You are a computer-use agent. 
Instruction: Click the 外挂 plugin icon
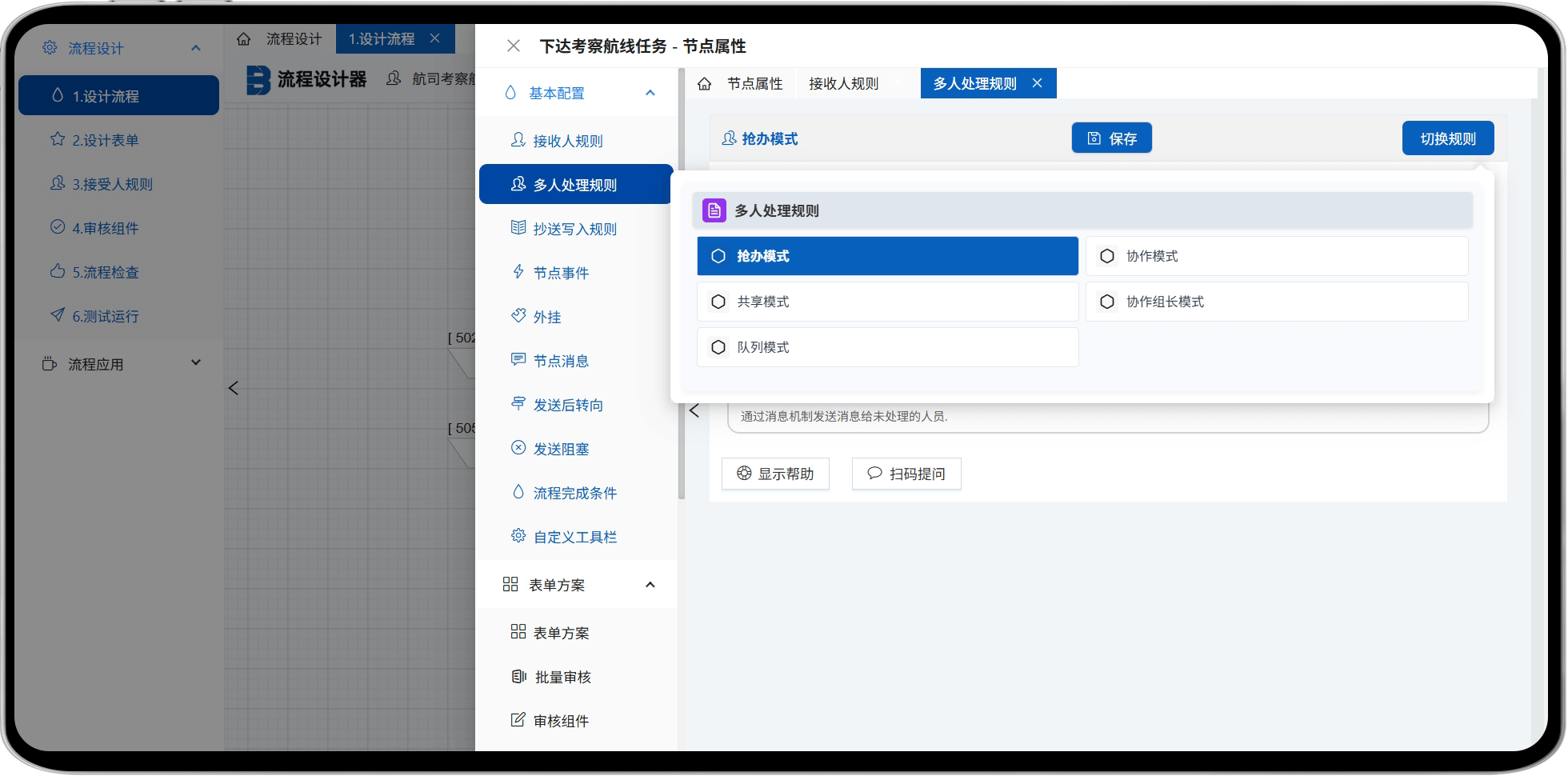pos(518,316)
